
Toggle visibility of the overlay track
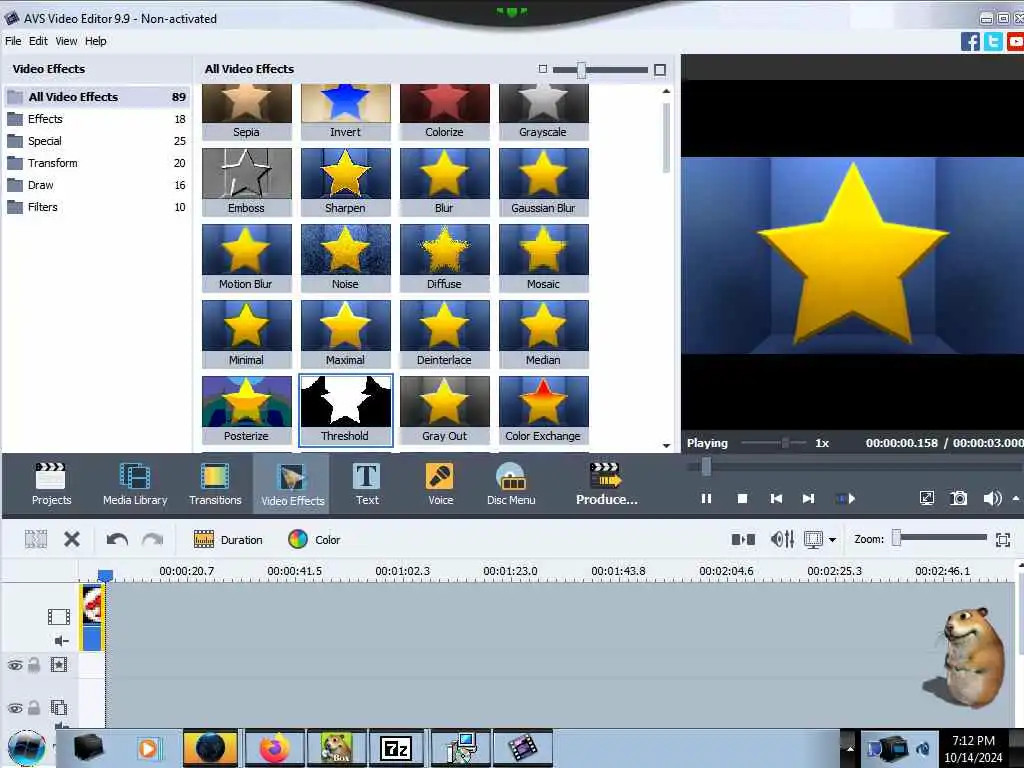(x=15, y=708)
